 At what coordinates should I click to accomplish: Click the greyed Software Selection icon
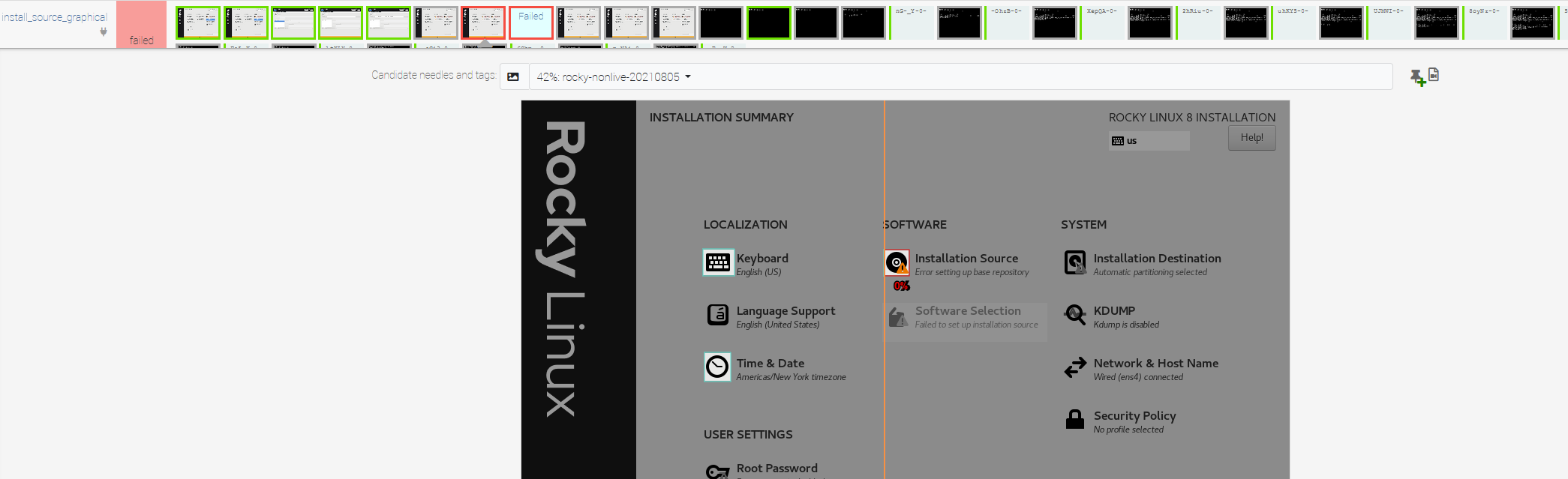click(897, 317)
